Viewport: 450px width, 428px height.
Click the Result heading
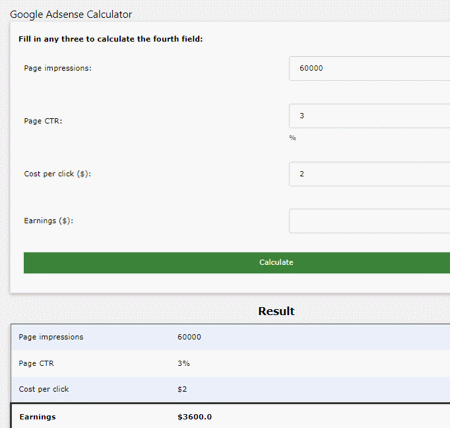pyautogui.click(x=276, y=311)
